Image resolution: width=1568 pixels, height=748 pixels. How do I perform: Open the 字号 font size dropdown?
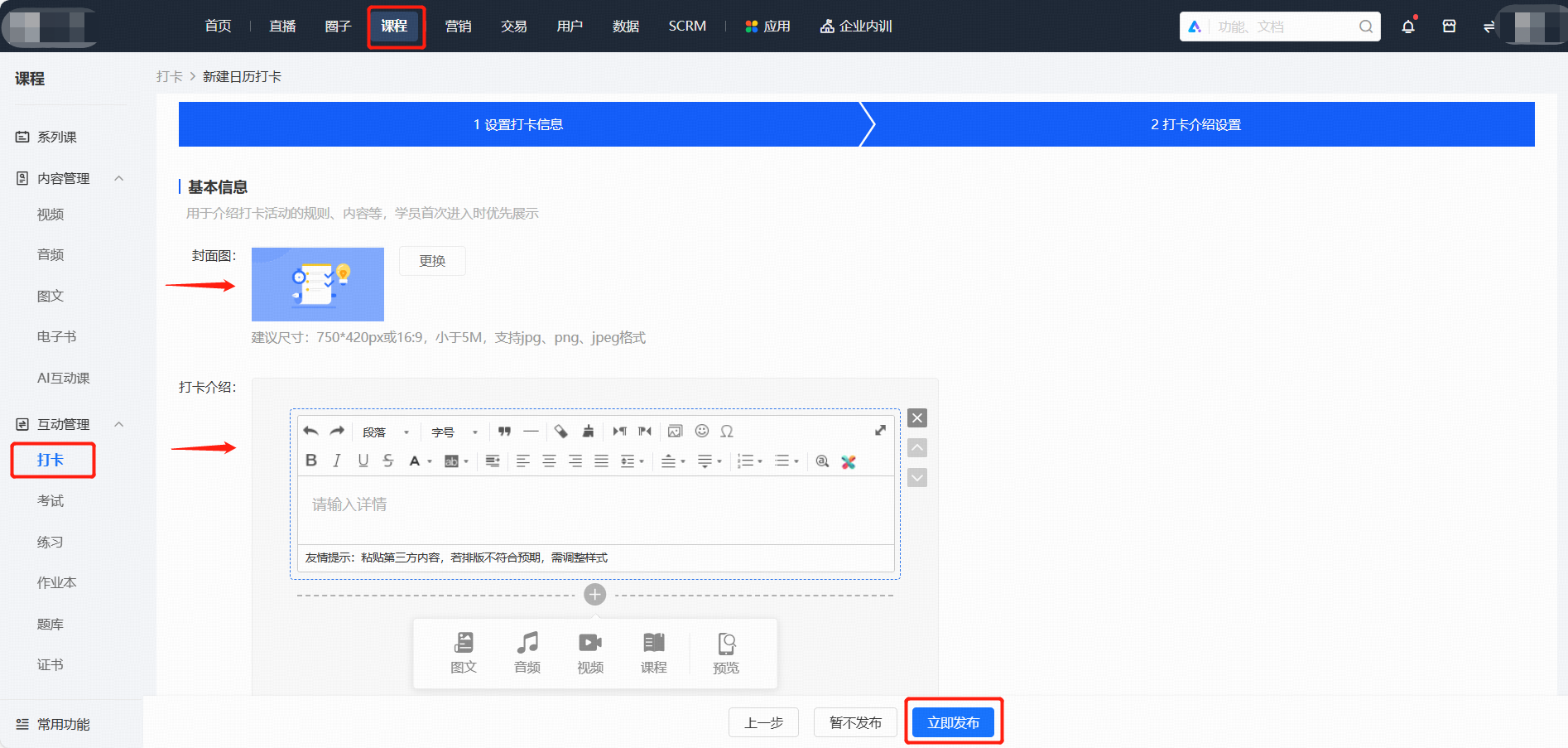(455, 432)
